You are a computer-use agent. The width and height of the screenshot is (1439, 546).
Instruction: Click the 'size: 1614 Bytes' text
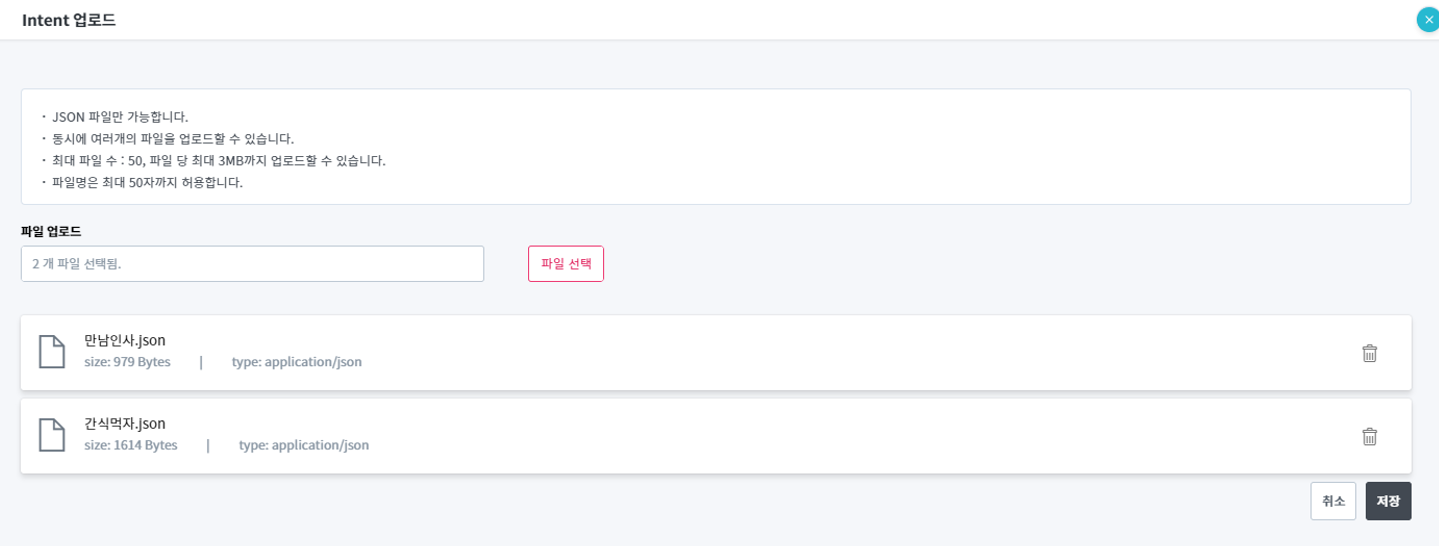tap(131, 445)
